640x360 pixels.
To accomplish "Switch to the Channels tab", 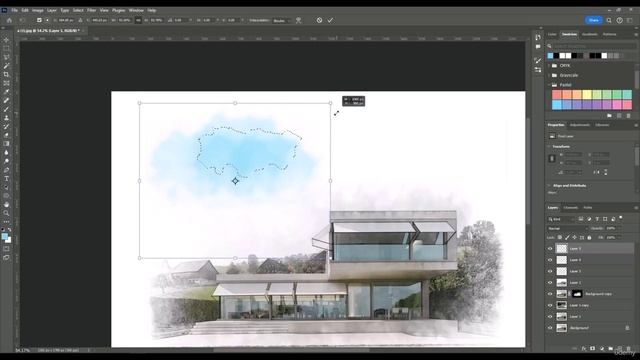I will (x=571, y=208).
